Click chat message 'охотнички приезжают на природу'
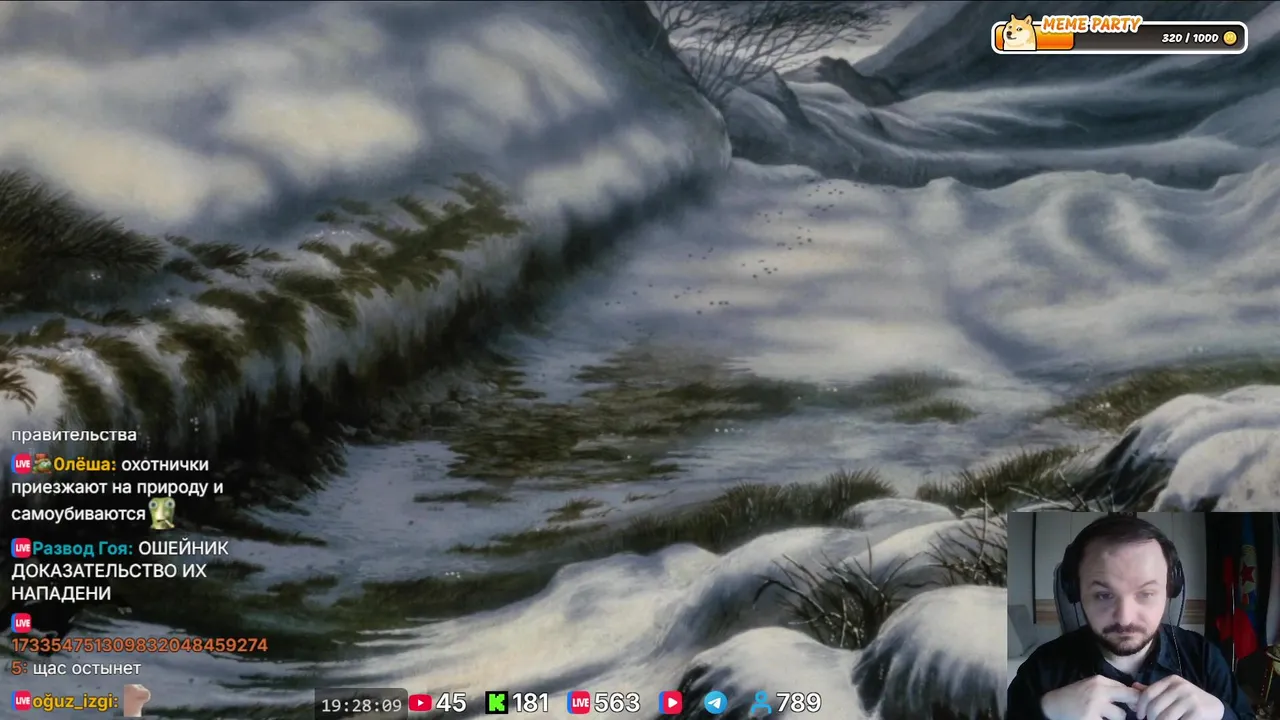The image size is (1280, 720). click(117, 476)
